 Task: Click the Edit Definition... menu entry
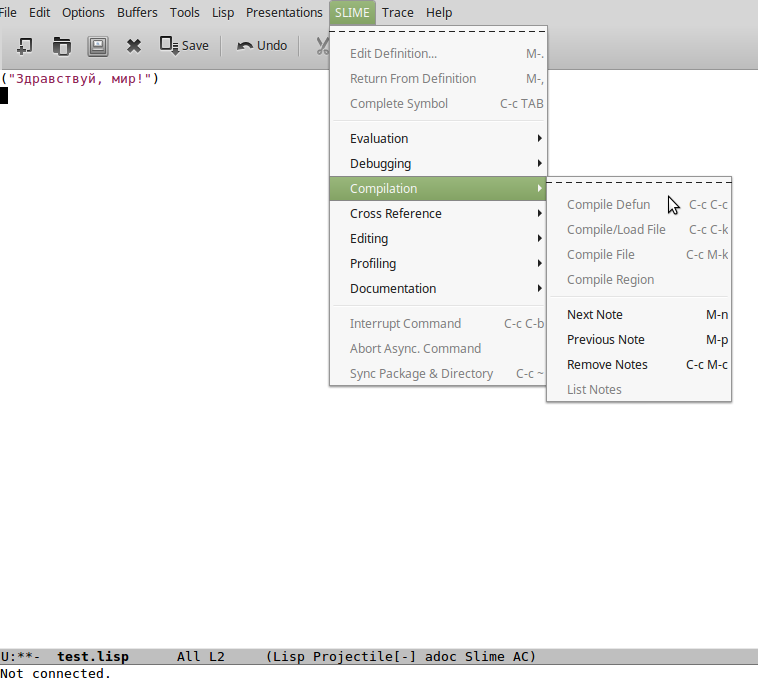coord(438,54)
